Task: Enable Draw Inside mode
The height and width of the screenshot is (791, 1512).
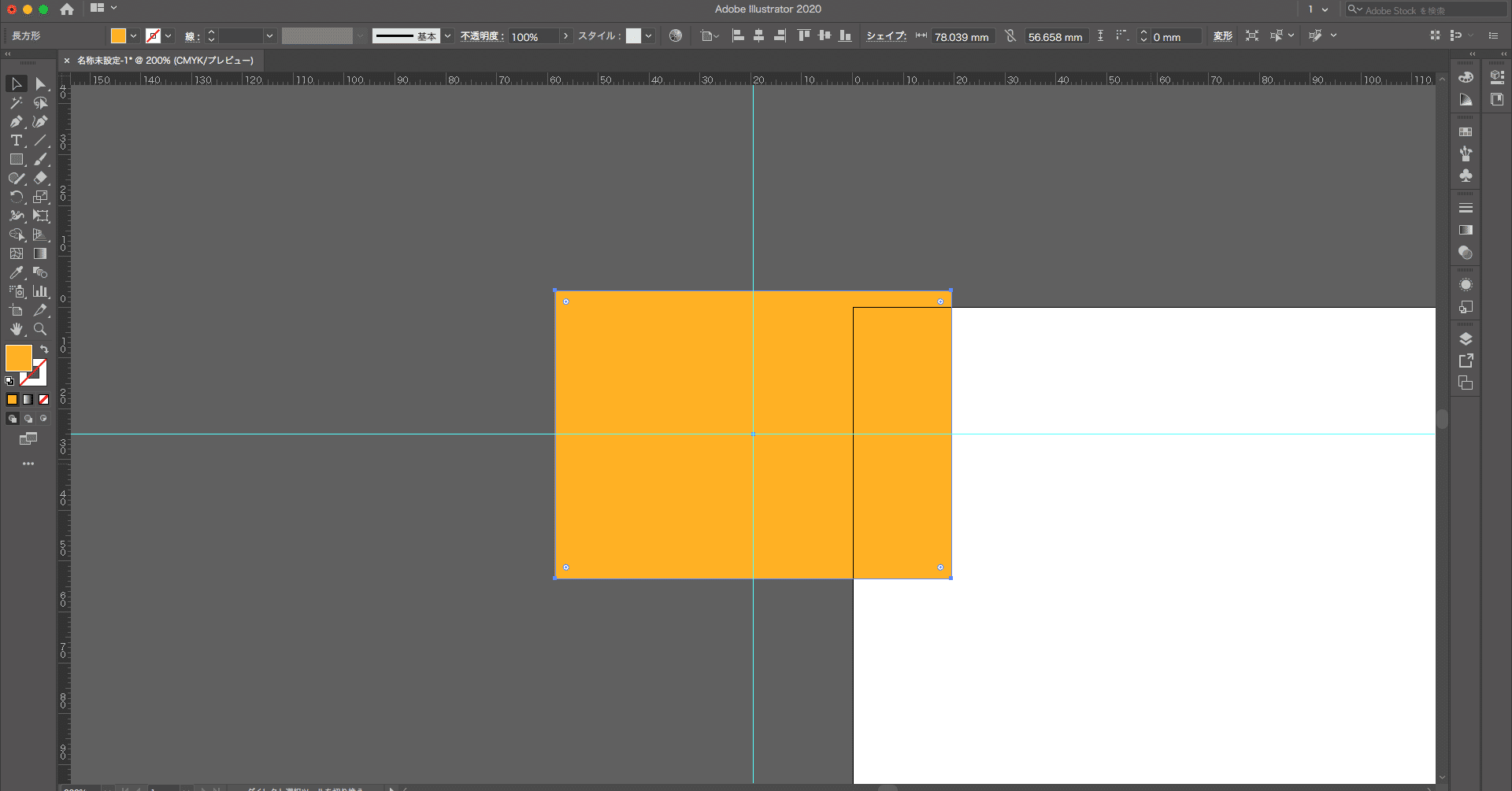Action: (x=44, y=419)
